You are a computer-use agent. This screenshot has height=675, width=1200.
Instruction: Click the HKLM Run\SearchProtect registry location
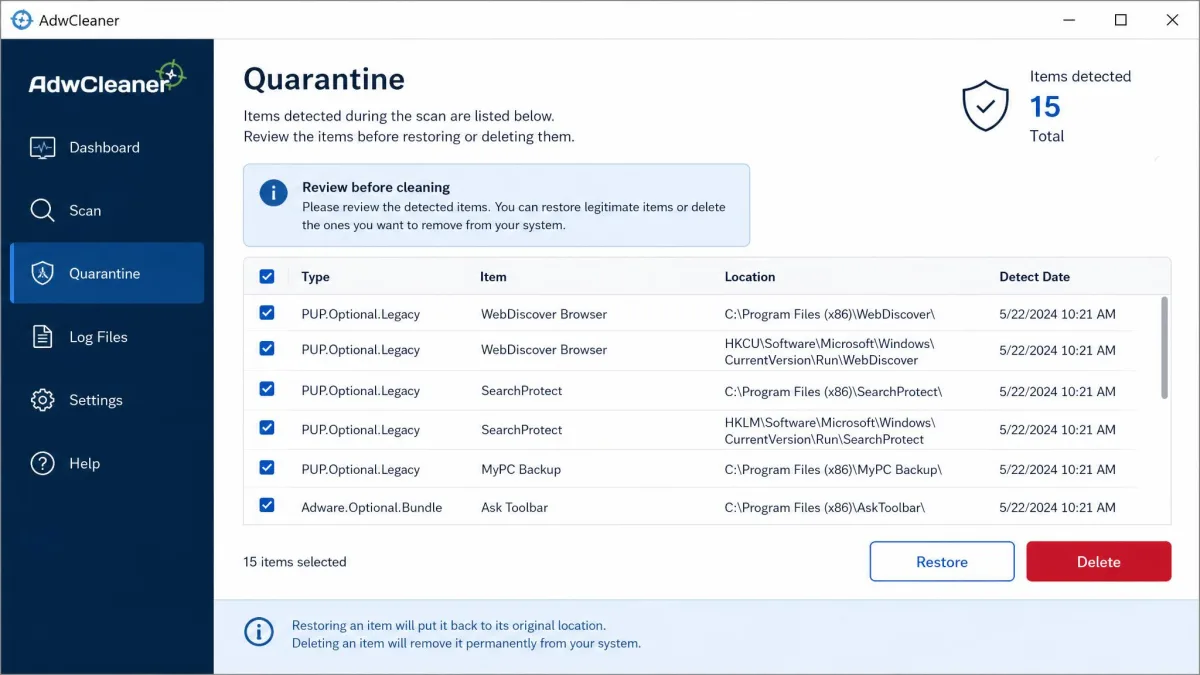829,431
